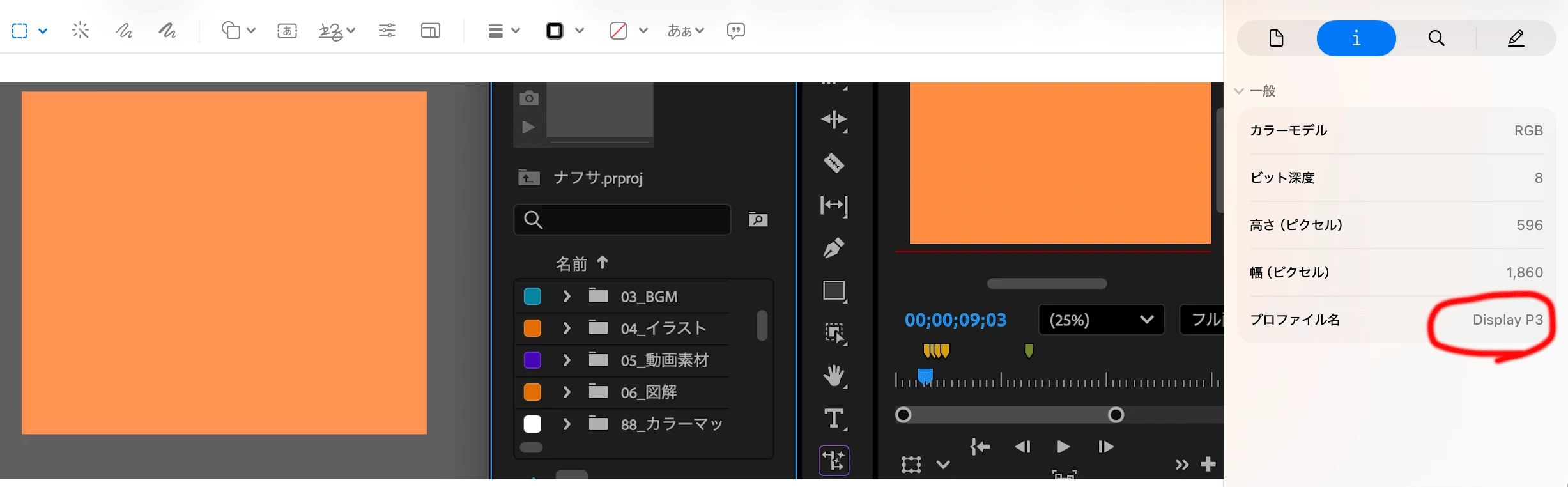Open the Signature dropdown
1568x487 pixels.
pos(337,31)
